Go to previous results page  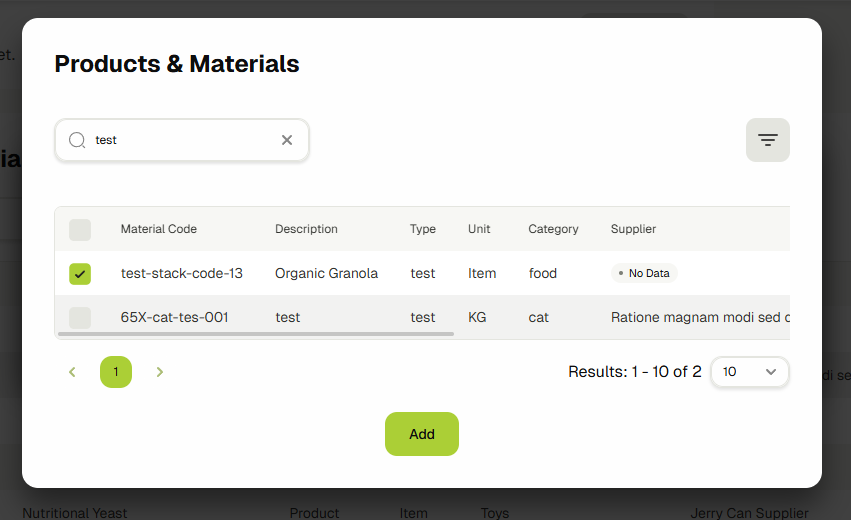pos(72,372)
